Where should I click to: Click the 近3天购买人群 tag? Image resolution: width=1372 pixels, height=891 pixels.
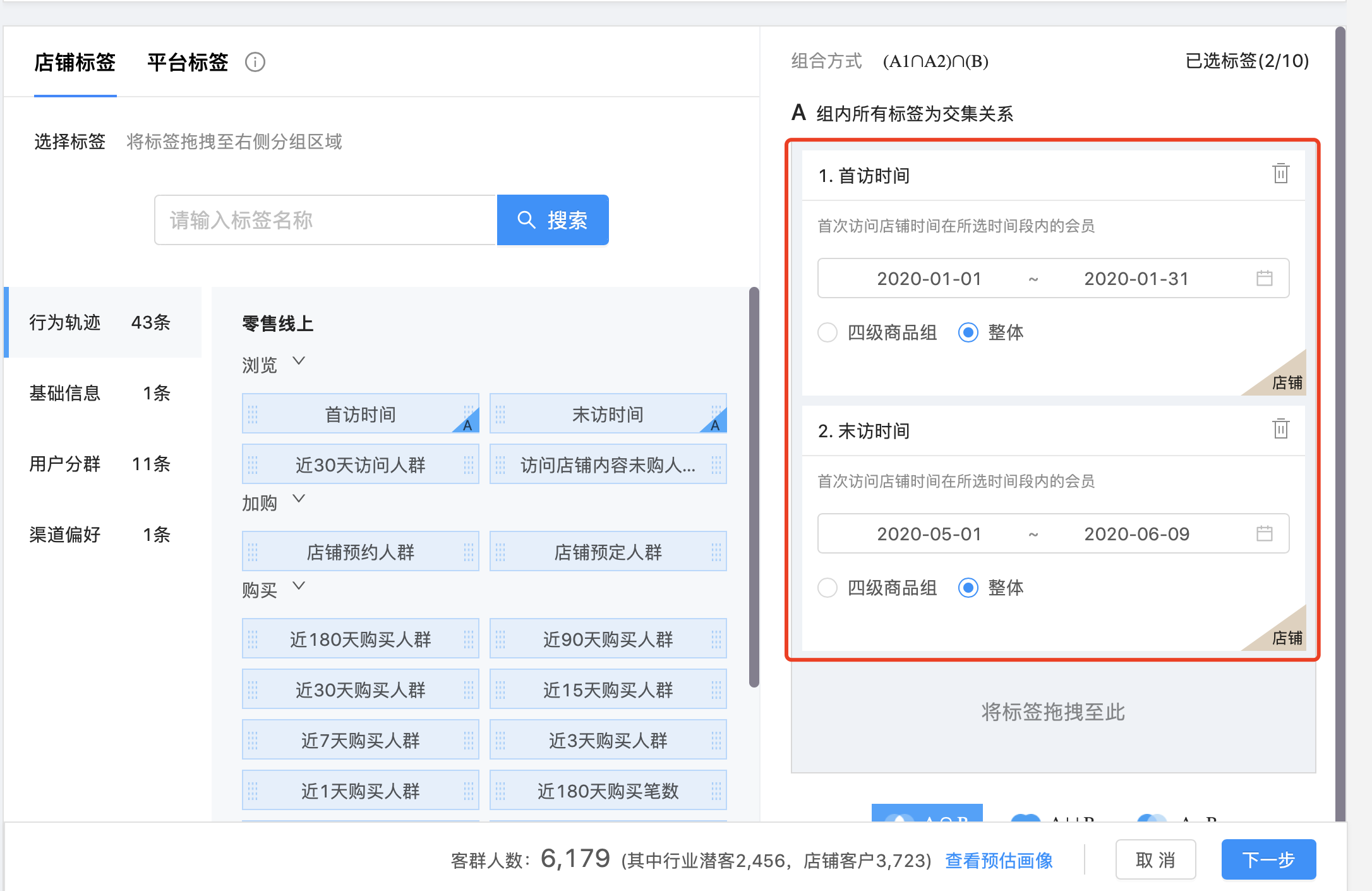click(x=608, y=740)
